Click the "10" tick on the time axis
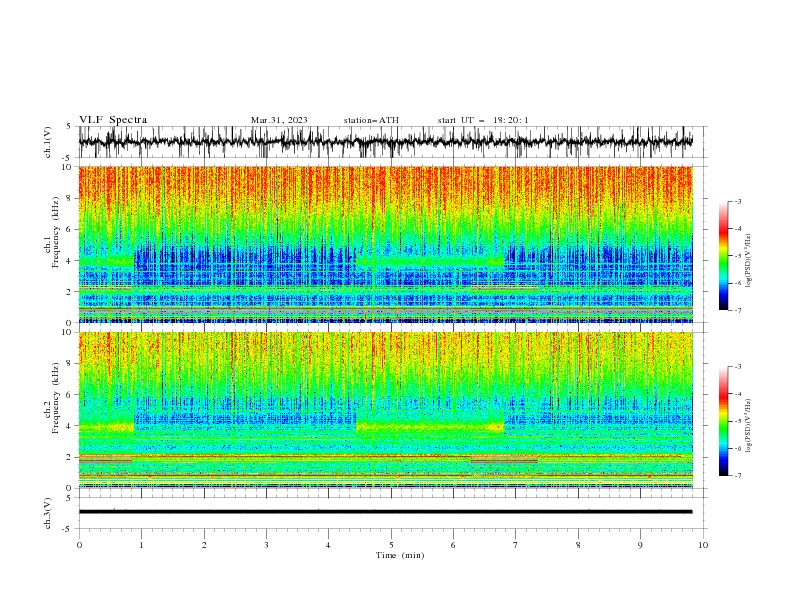Image resolution: width=792 pixels, height=612 pixels. pos(703,545)
